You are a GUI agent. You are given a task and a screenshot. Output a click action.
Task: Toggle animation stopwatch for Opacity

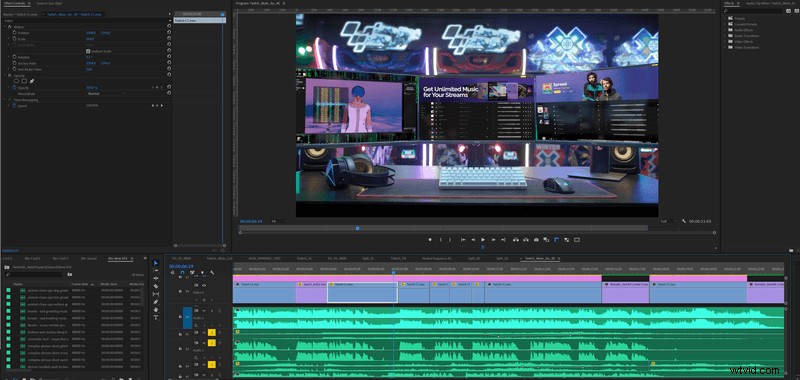(14, 88)
